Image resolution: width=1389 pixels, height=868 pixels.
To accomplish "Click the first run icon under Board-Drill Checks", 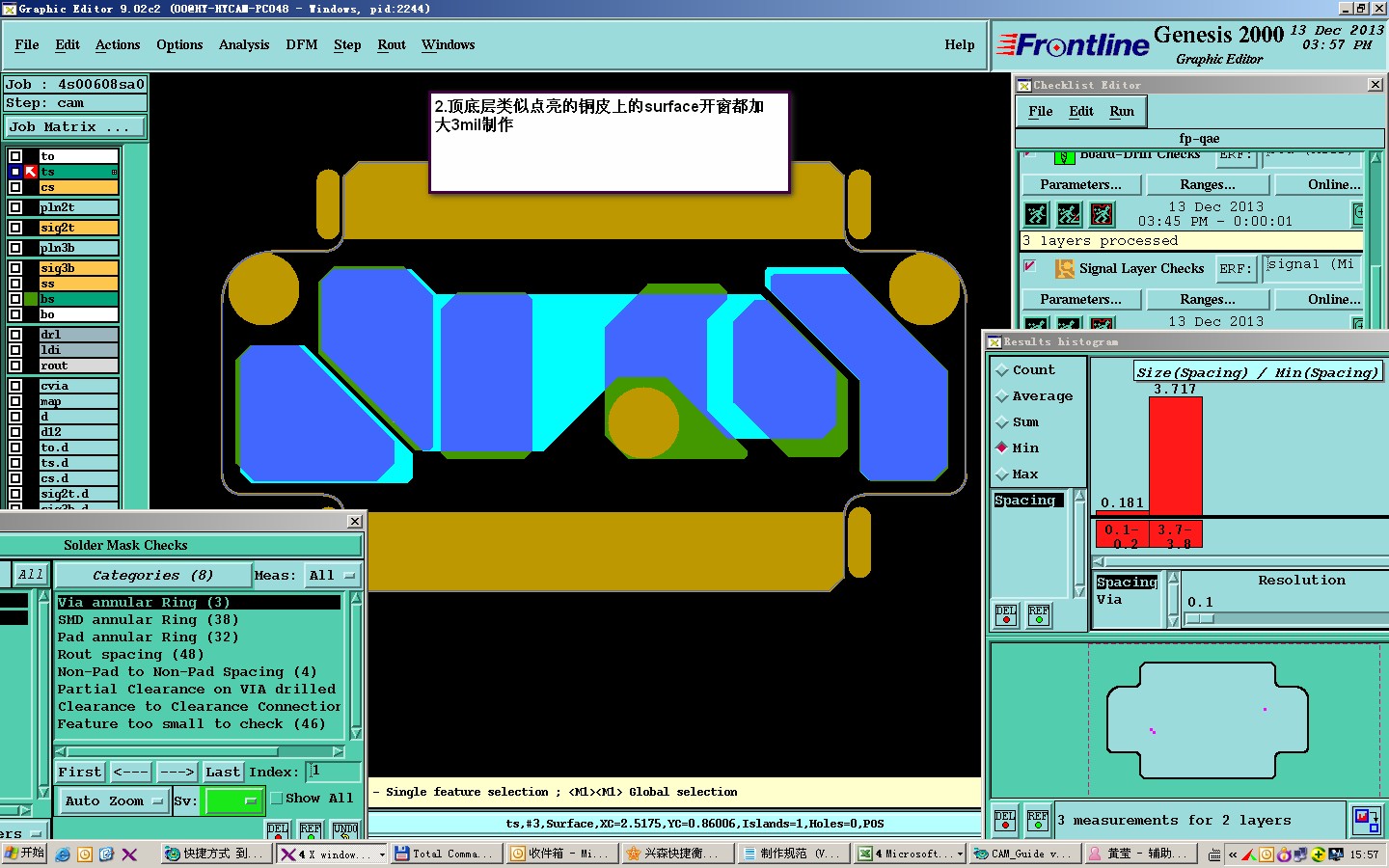I will click(x=1036, y=214).
